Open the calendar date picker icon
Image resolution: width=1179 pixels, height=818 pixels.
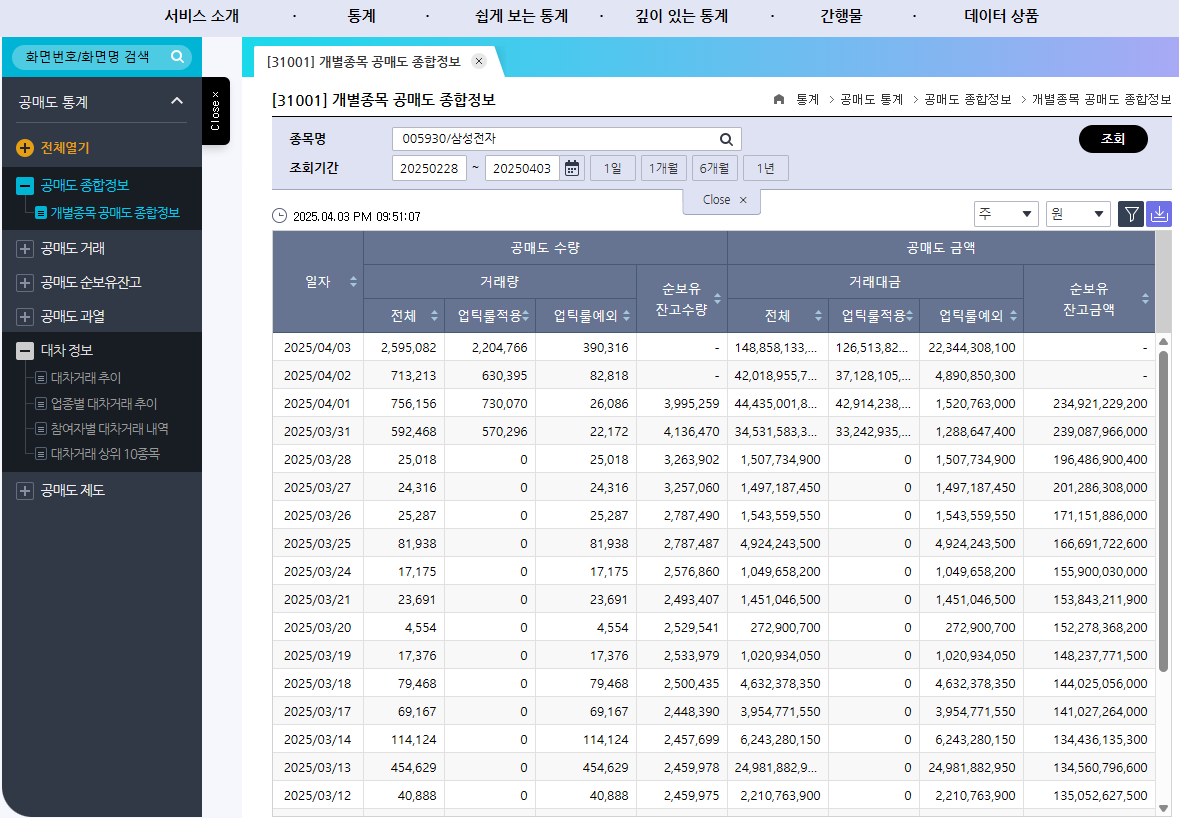click(x=571, y=168)
